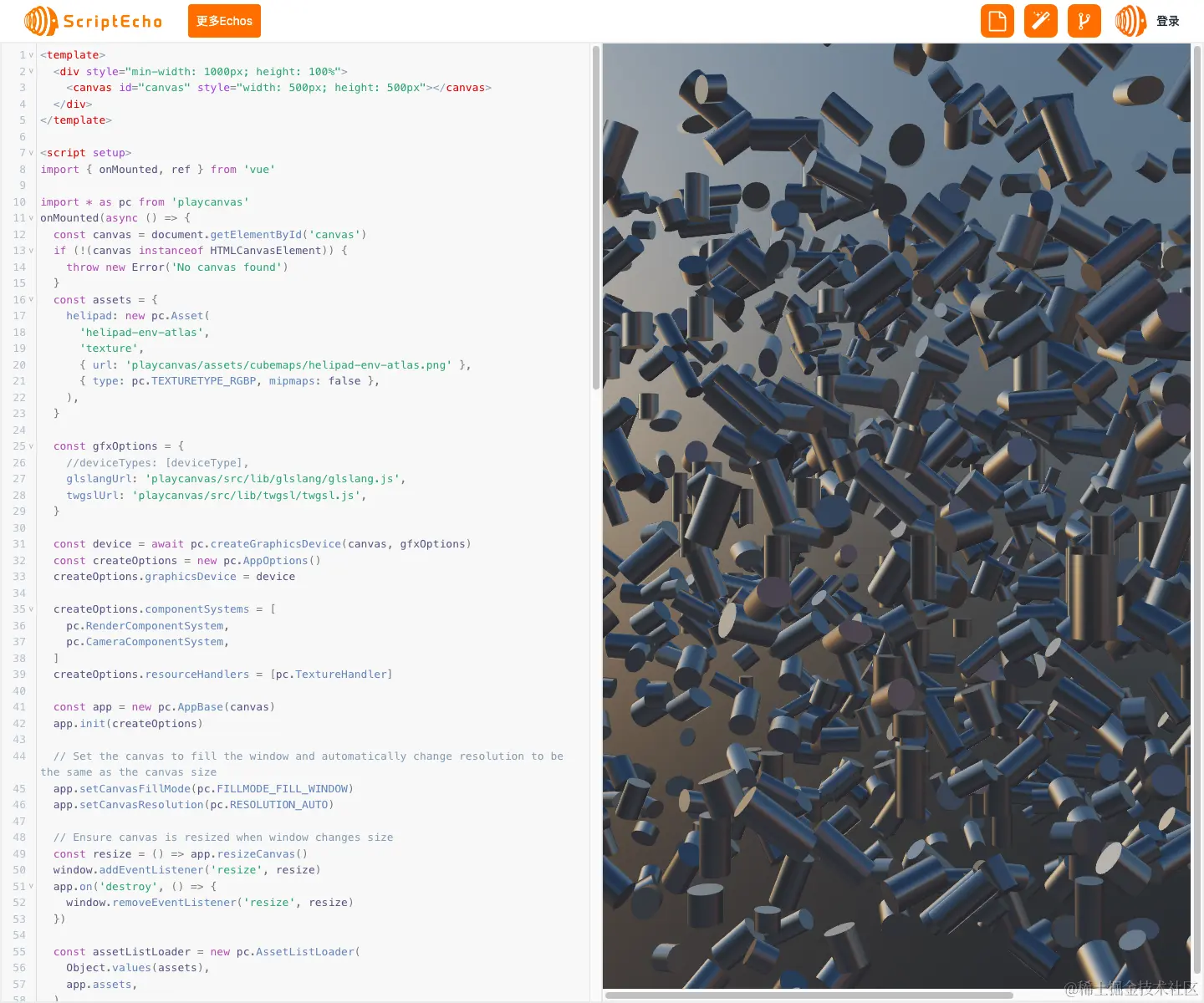Viewport: 1204px width, 1003px height.
Task: Click the 'Ensure canvas is resized' comment line
Action: pyautogui.click(x=223, y=838)
